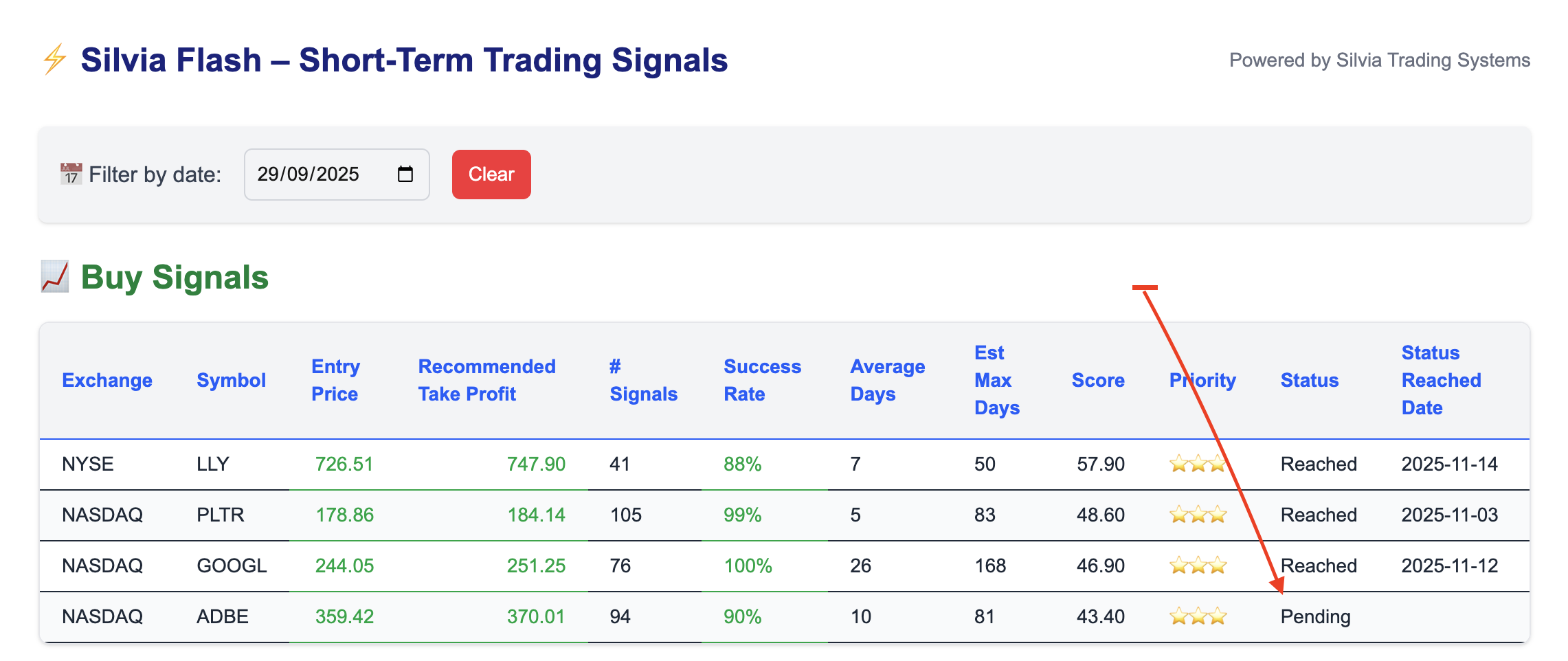Viewport: 1568px width, 661px height.
Task: Click the Entry Price column header
Action: click(x=335, y=381)
